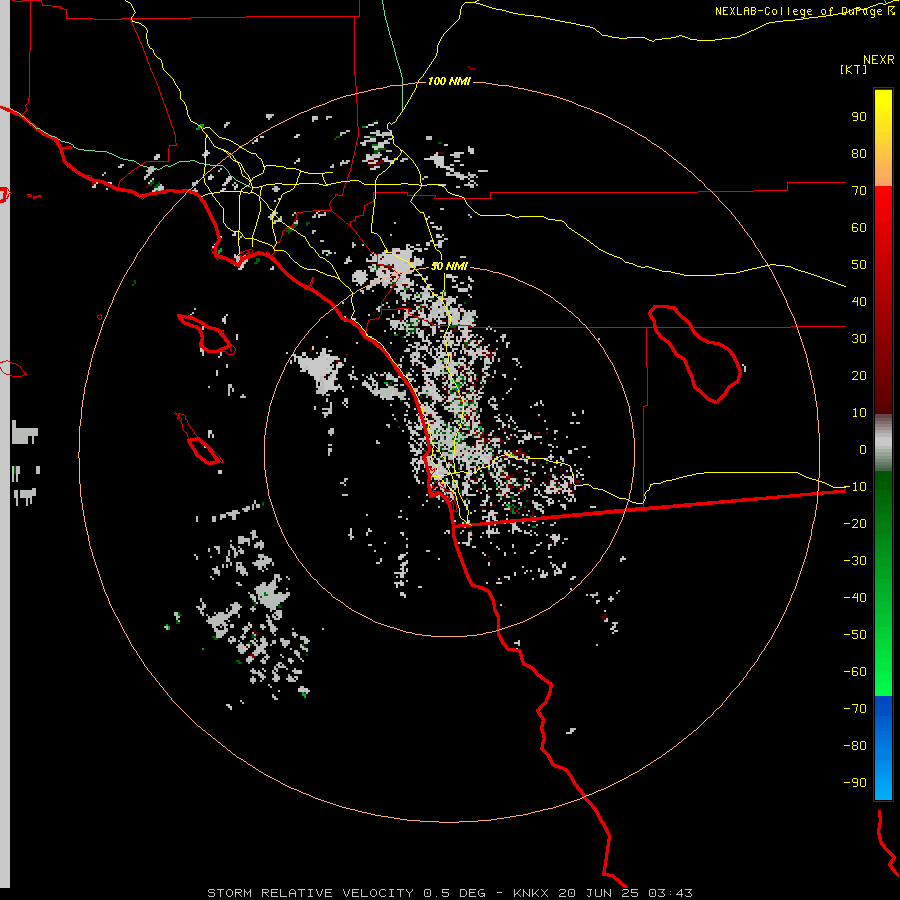Click the 30 value on the velocity scale
This screenshot has height=900, width=900.
pyautogui.click(x=859, y=339)
